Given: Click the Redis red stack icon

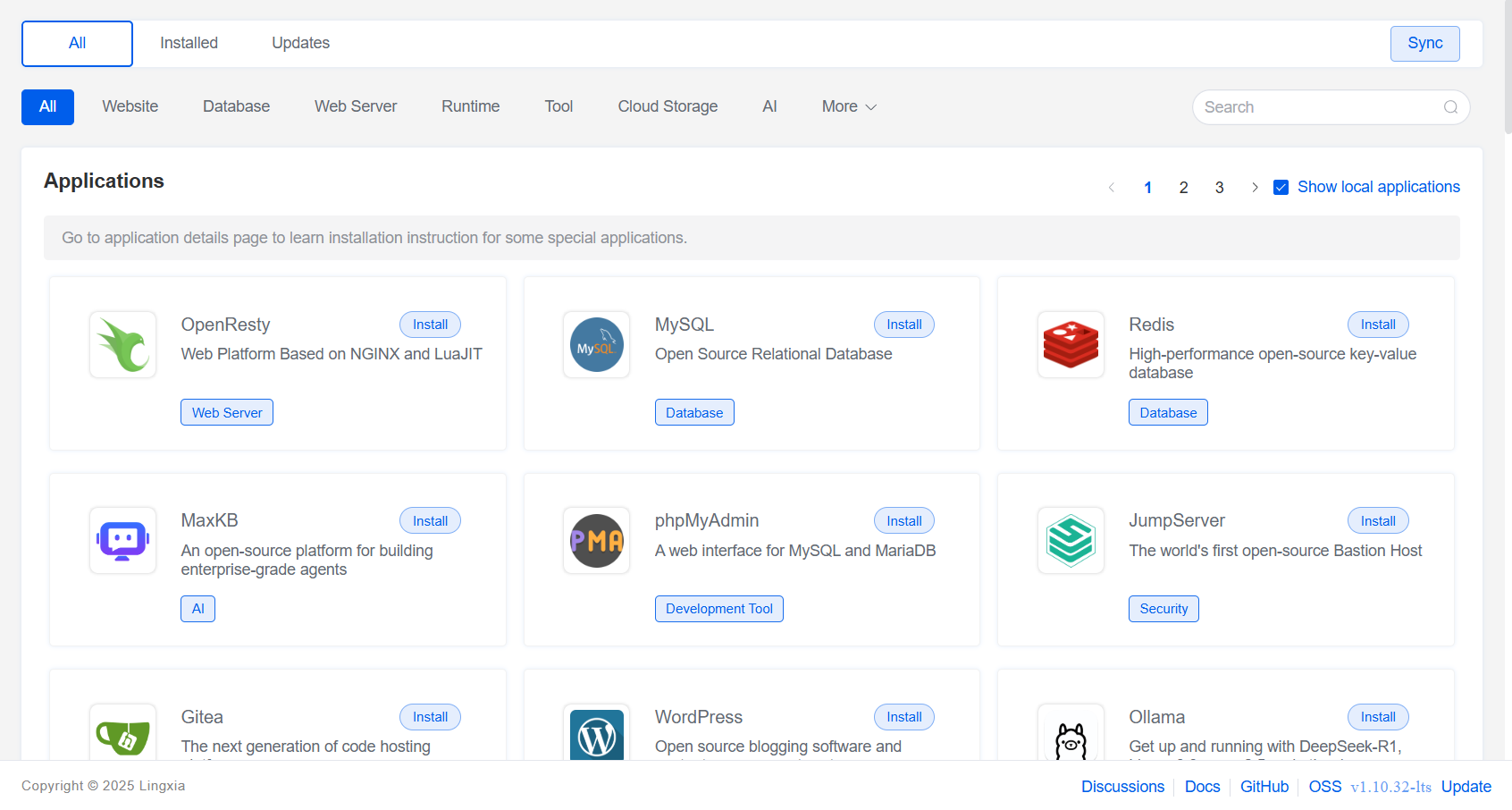Looking at the screenshot, I should click(x=1071, y=345).
